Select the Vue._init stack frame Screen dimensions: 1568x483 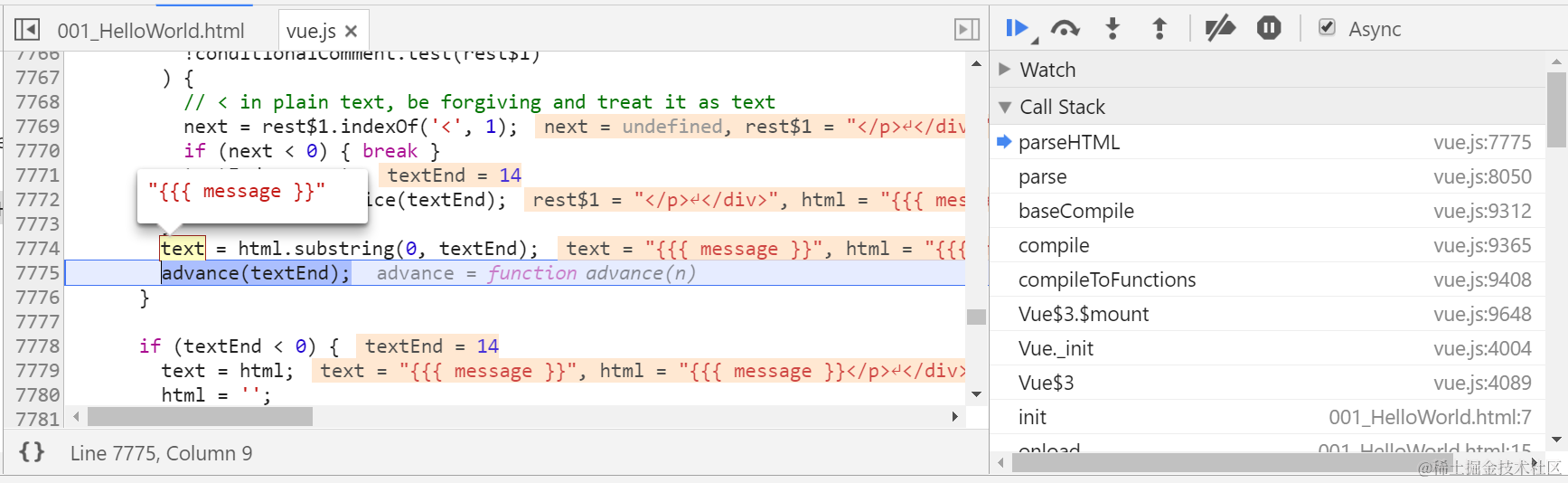[x=1266, y=348]
